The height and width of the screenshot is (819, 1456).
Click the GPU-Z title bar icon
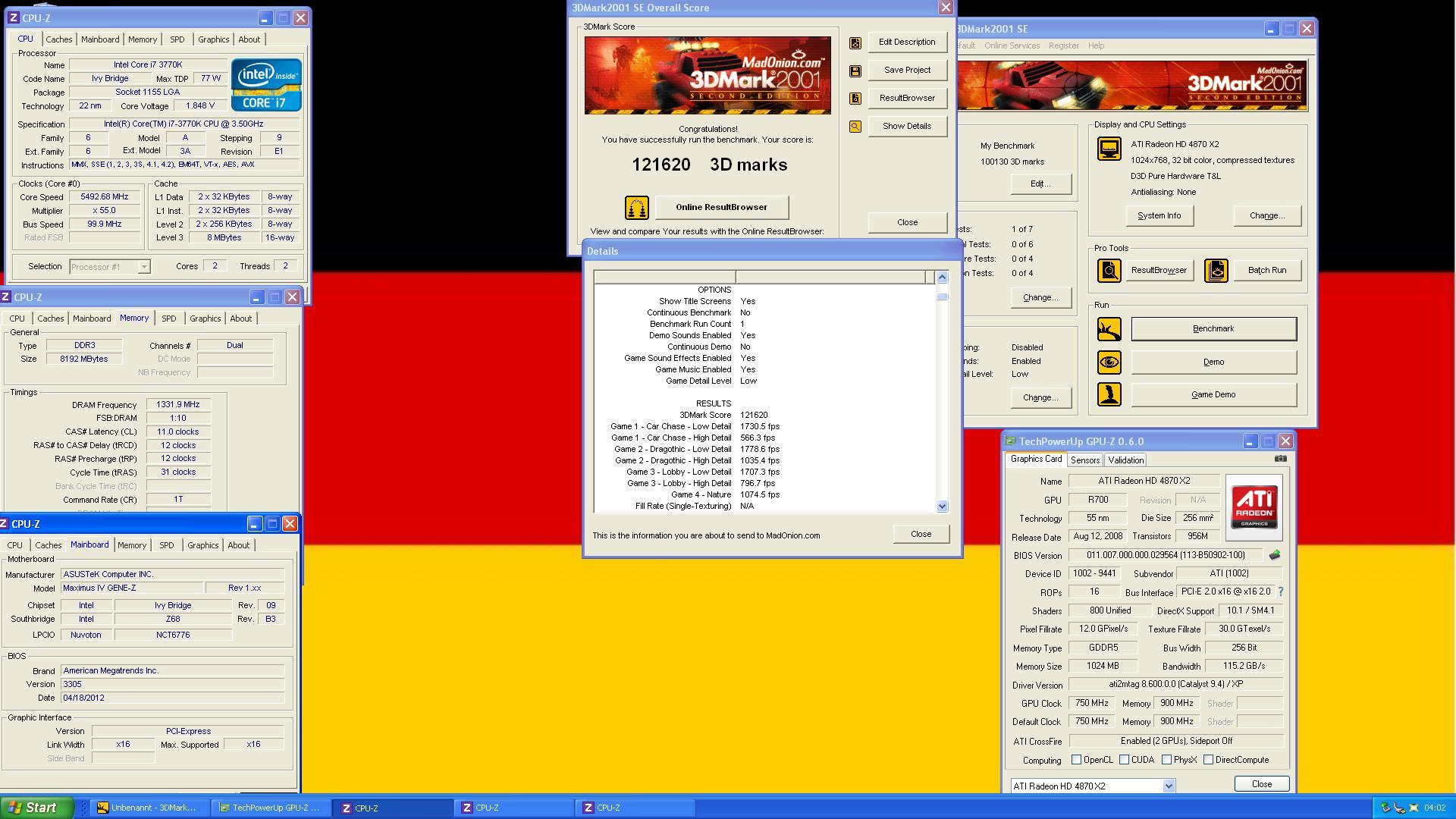point(1011,441)
